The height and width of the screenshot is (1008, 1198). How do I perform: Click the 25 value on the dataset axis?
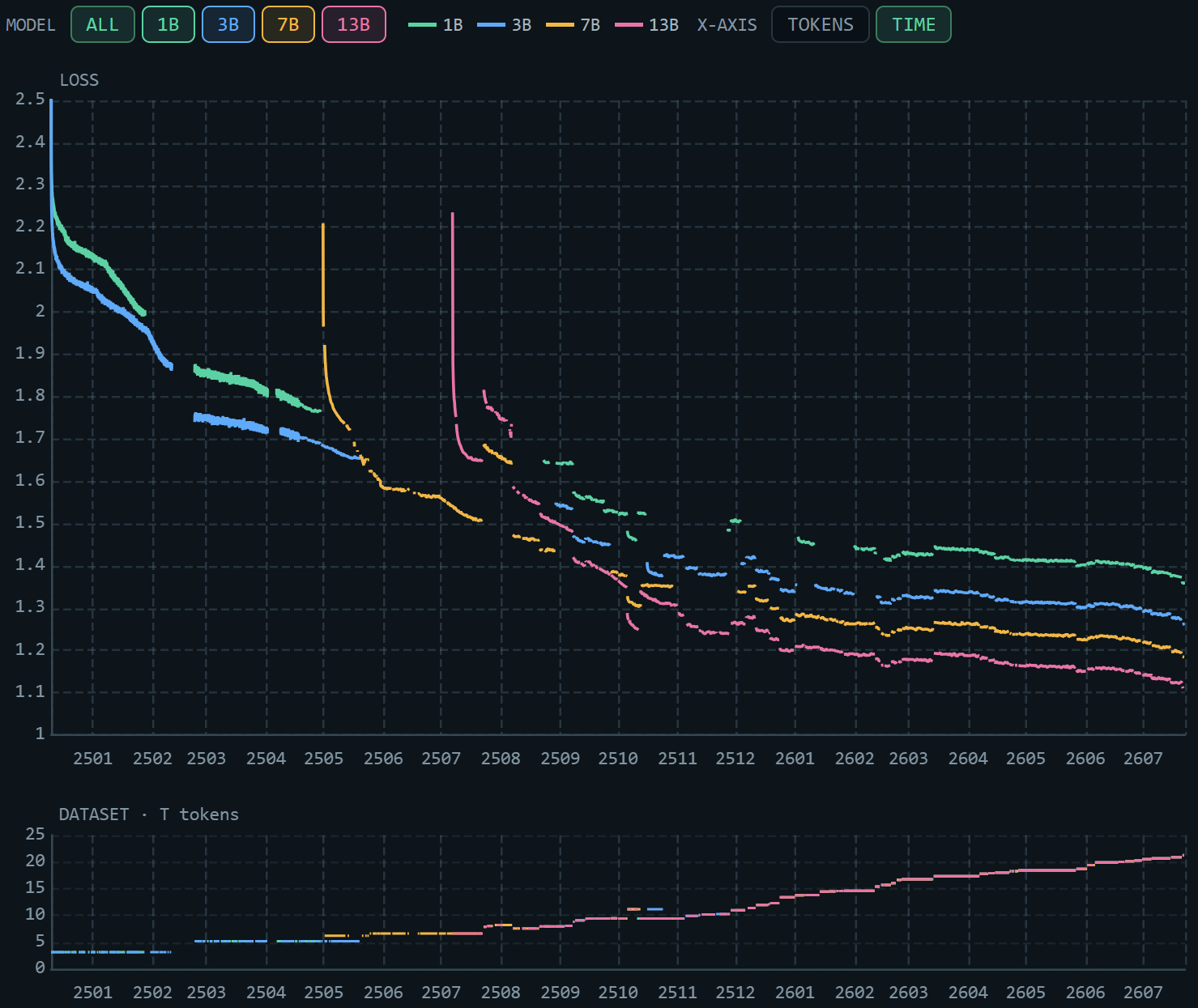(36, 834)
